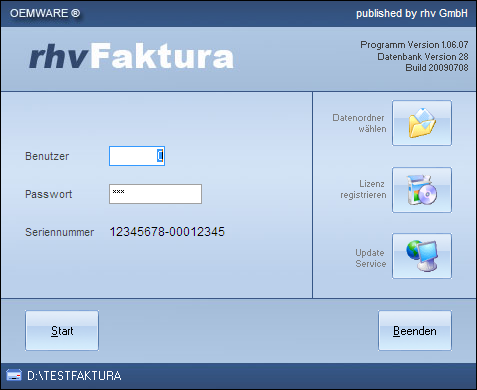The width and height of the screenshot is (477, 390).
Task: Launch the Update Service globe monitor icon
Action: [422, 256]
